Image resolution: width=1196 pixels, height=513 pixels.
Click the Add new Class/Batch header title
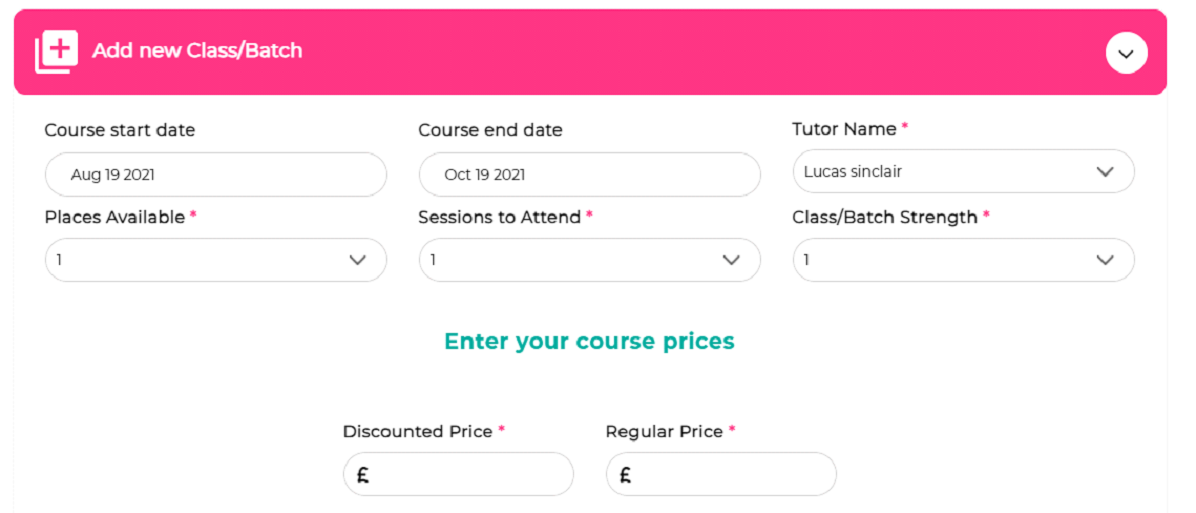[197, 50]
